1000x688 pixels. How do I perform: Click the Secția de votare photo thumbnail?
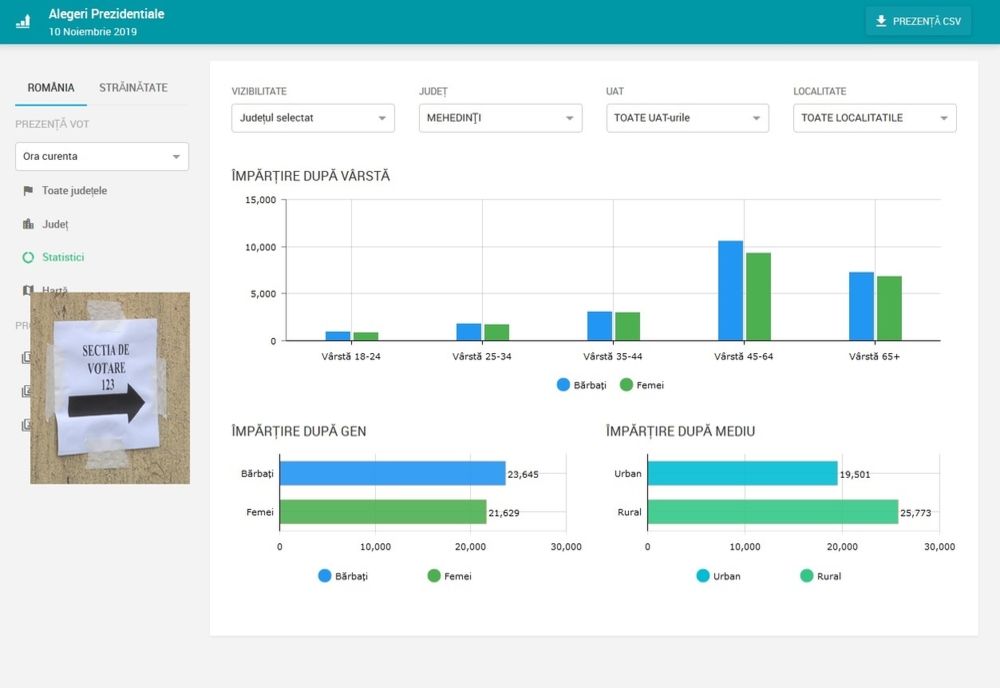(x=110, y=388)
